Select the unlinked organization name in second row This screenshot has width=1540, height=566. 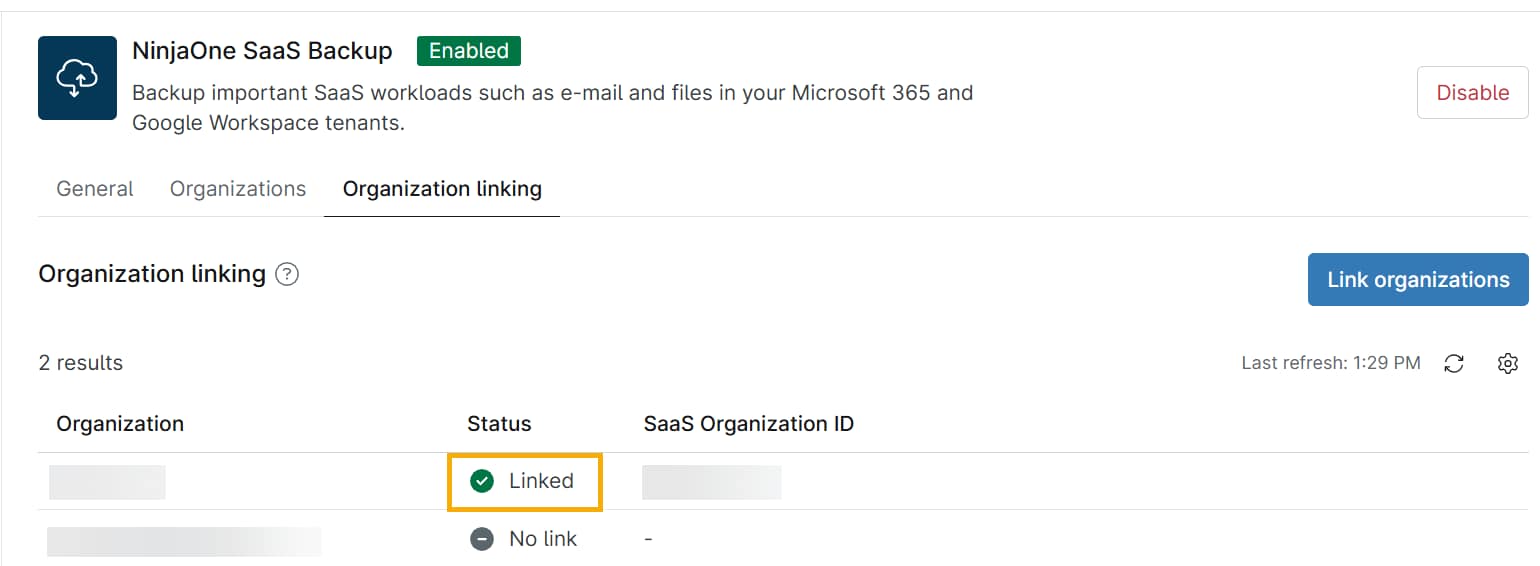184,541
